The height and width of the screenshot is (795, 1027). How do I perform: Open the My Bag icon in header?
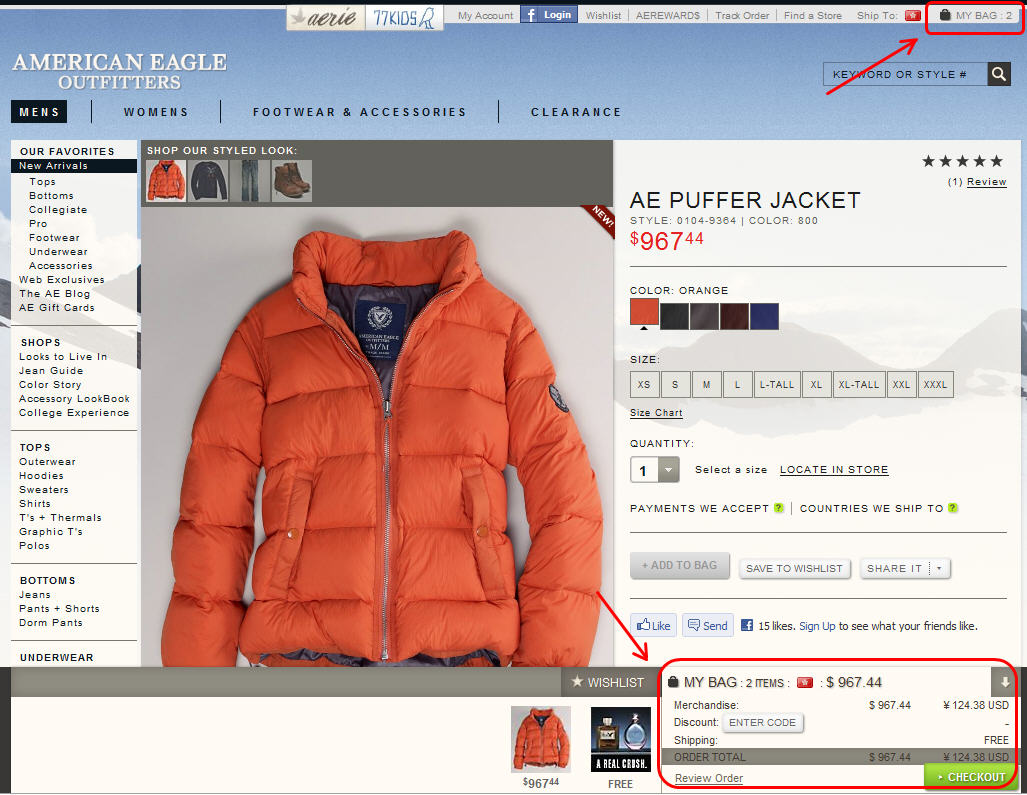click(944, 14)
